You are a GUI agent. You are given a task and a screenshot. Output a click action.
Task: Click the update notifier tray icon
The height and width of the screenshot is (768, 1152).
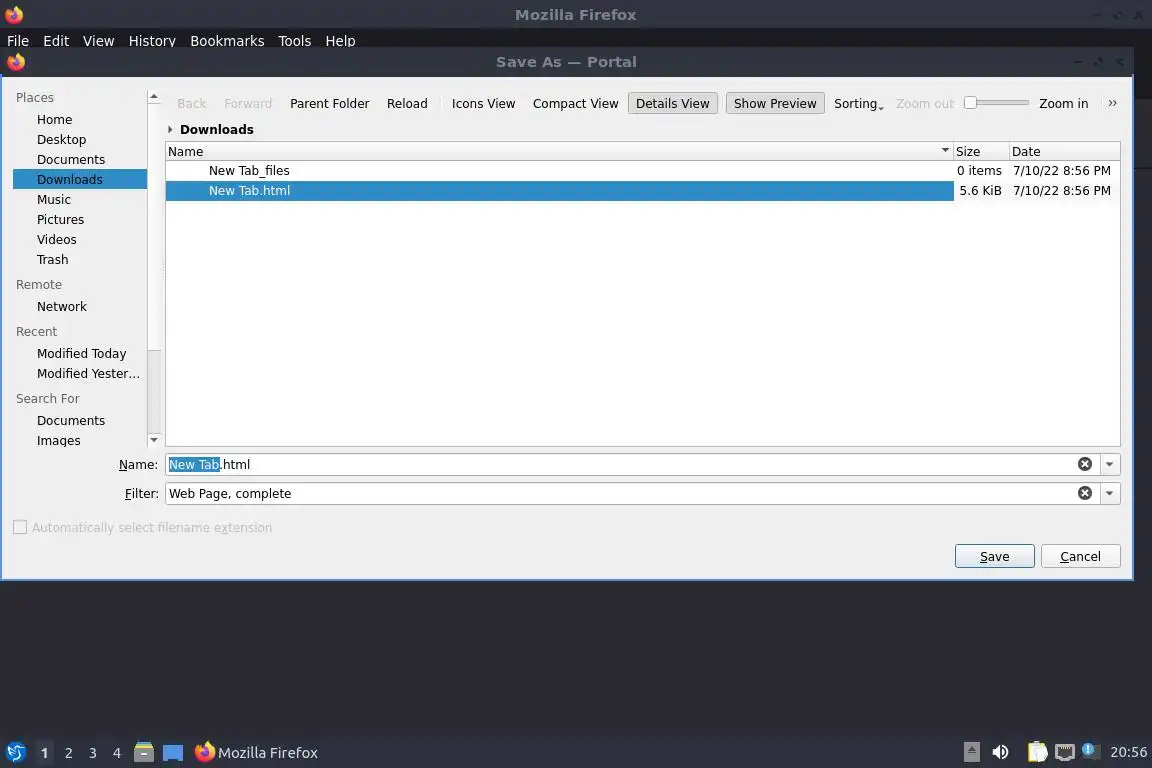click(x=1090, y=751)
